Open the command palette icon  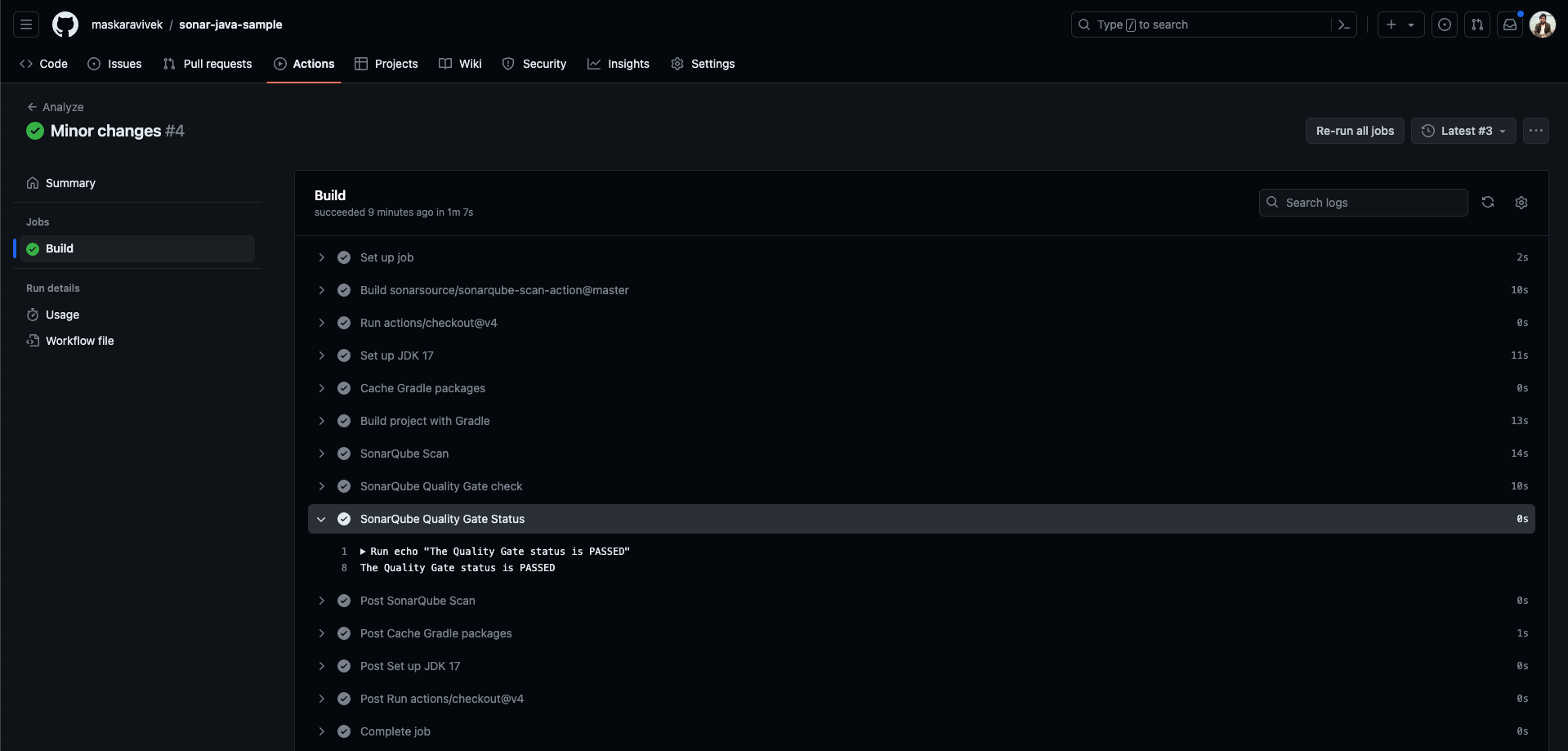(x=1344, y=25)
